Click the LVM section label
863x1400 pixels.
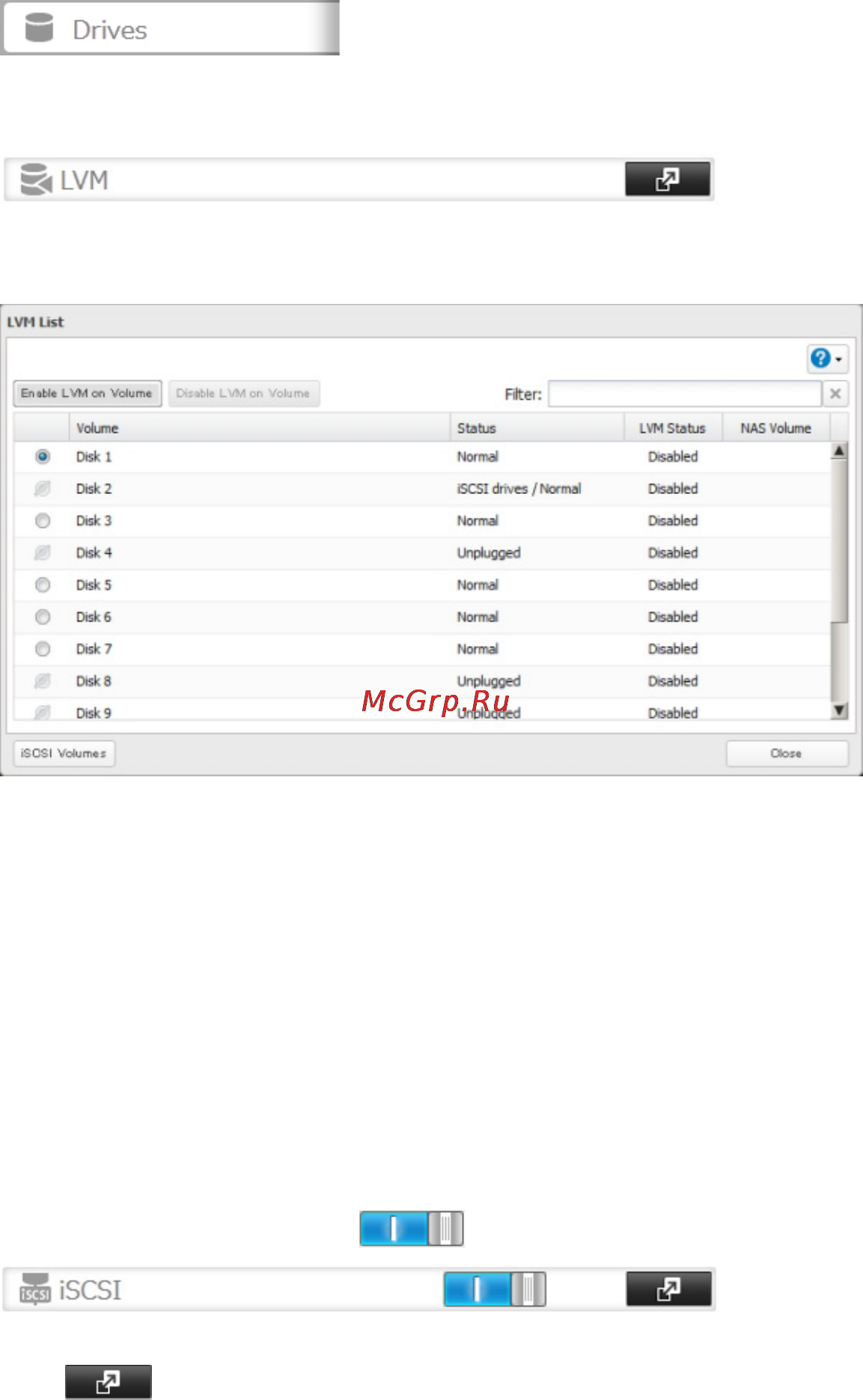pyautogui.click(x=85, y=180)
